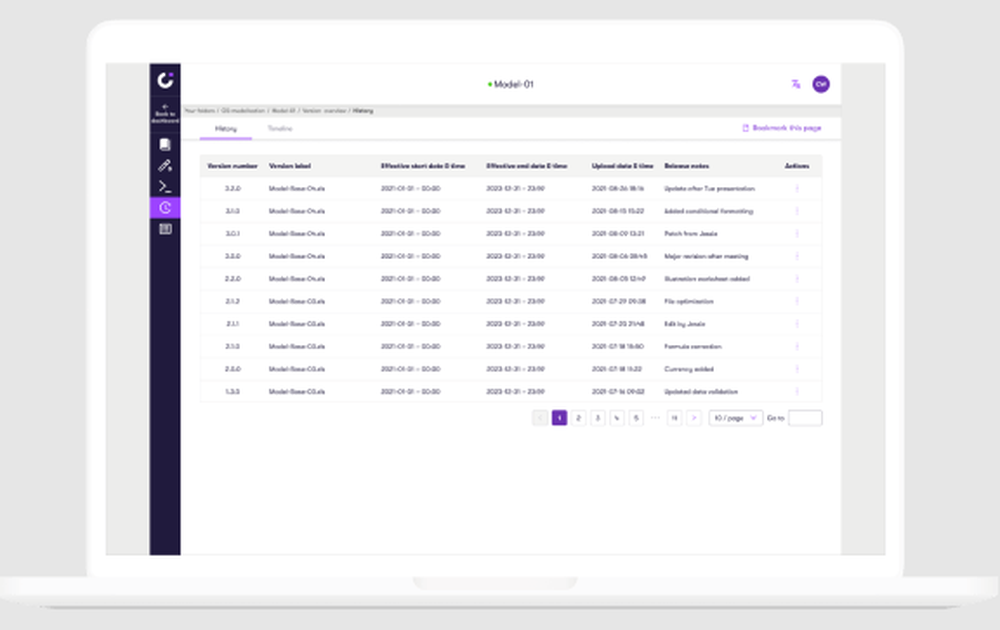
Task: Click the Model-01 title in header
Action: click(513, 84)
